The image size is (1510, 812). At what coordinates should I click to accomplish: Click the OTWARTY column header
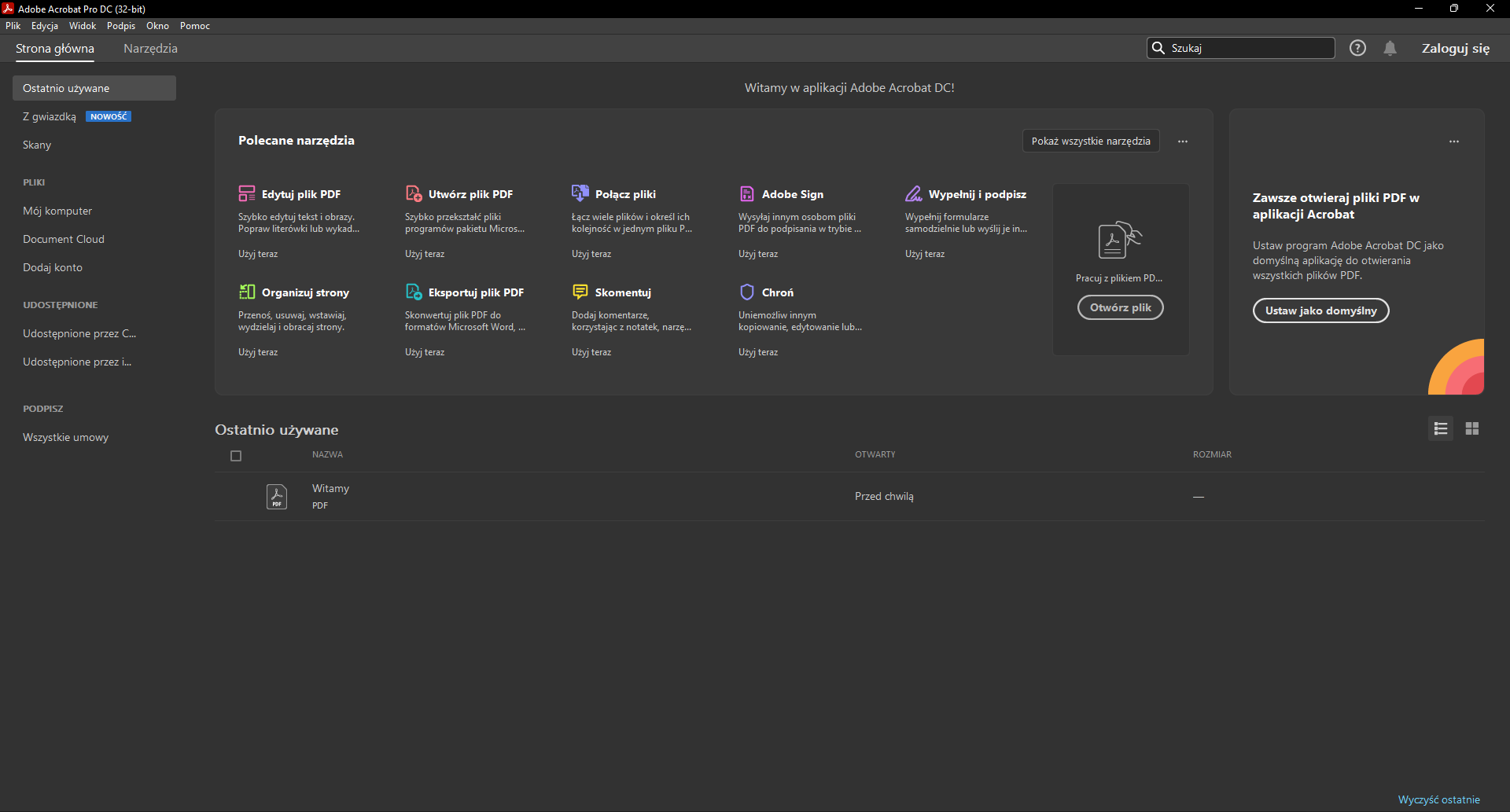(x=875, y=454)
